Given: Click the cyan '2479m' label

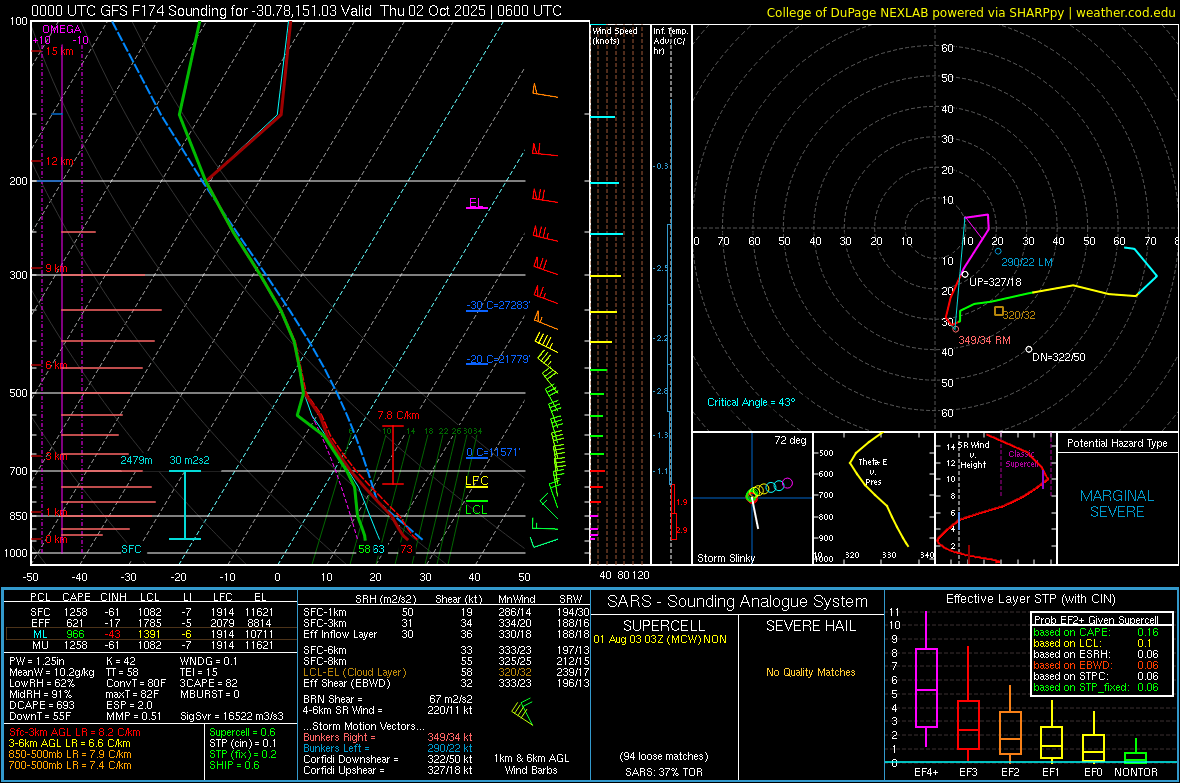Looking at the screenshot, I should click(136, 460).
